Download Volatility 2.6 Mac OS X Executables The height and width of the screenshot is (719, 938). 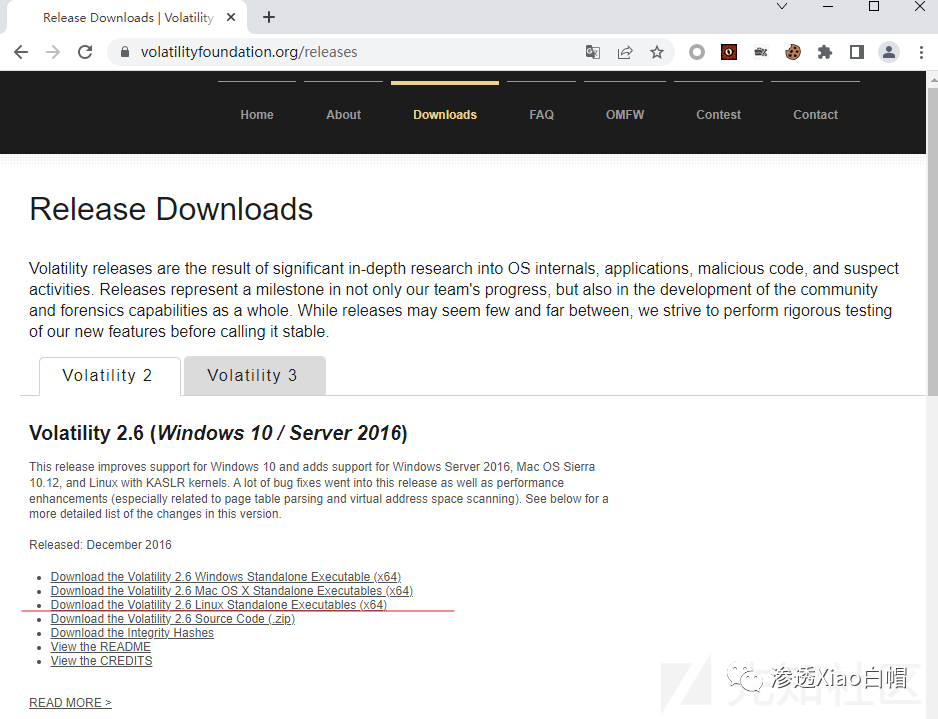(232, 591)
